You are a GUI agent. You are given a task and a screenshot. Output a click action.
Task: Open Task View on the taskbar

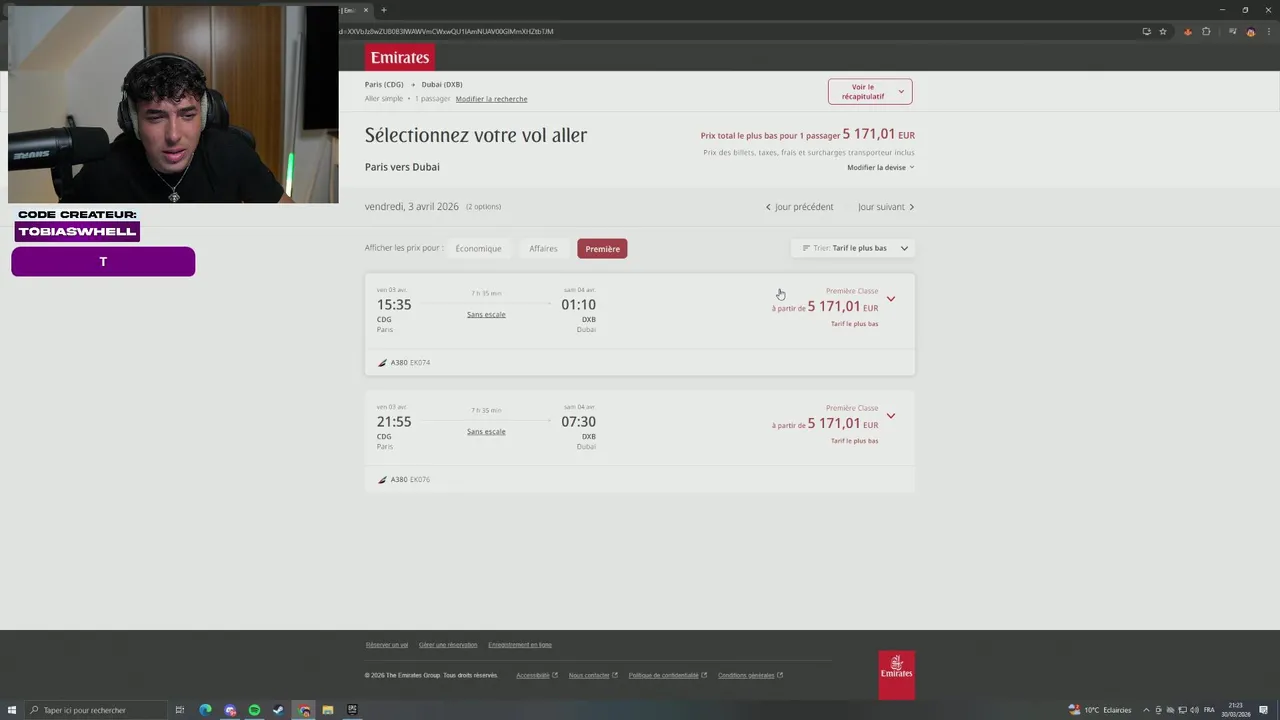coord(180,710)
